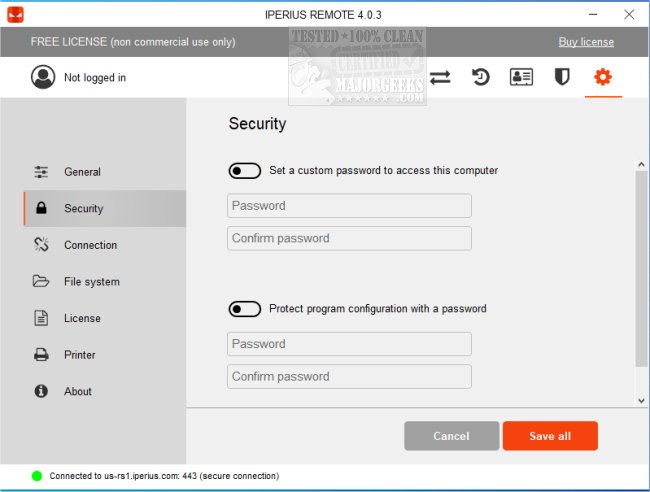Switch to the Connection settings section
The width and height of the screenshot is (650, 492).
click(x=90, y=245)
